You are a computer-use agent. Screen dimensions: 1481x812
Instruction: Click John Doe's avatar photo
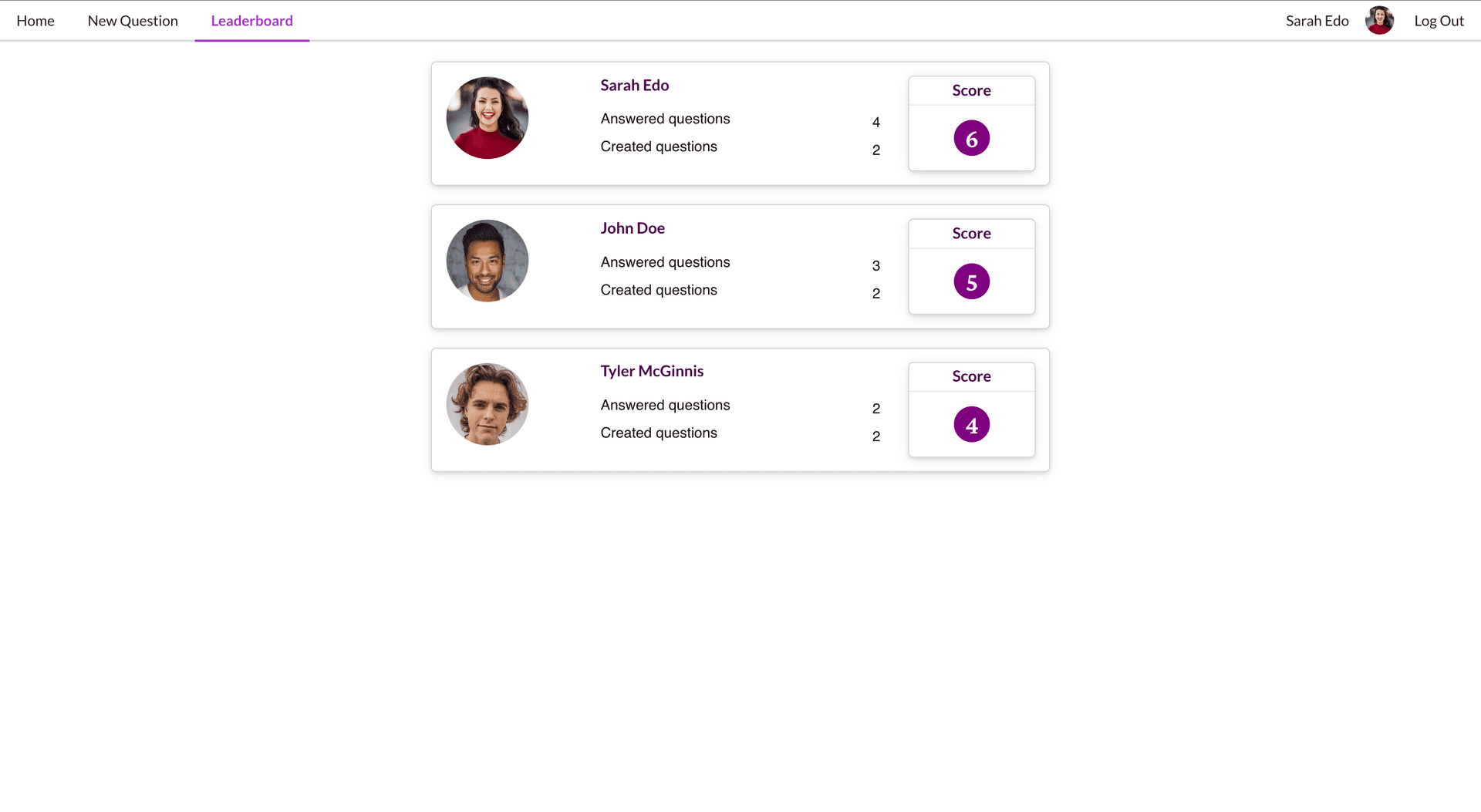pos(487,261)
